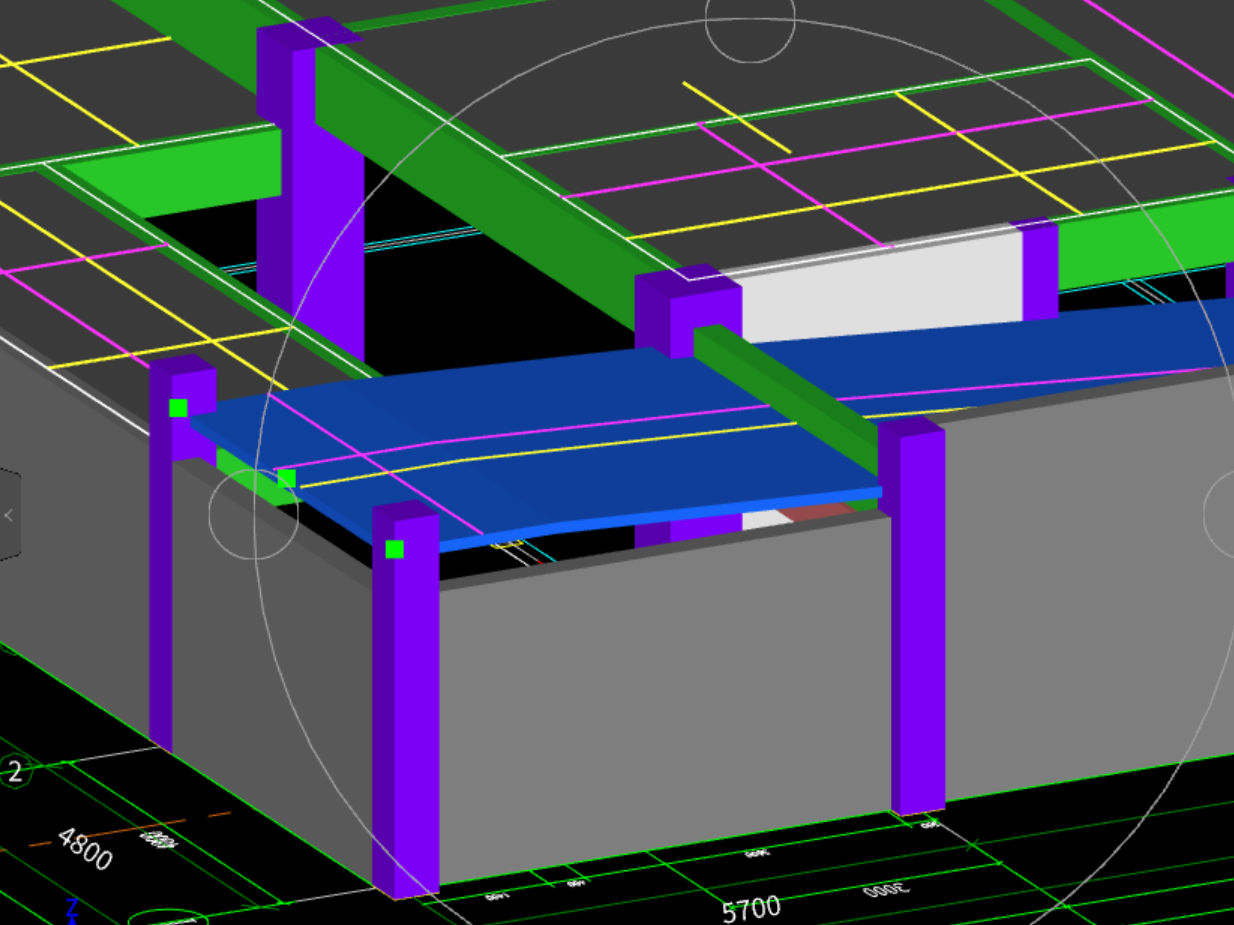Click the green grip on the back-left column
Viewport: 1234px width, 925px height.
pyautogui.click(x=178, y=408)
